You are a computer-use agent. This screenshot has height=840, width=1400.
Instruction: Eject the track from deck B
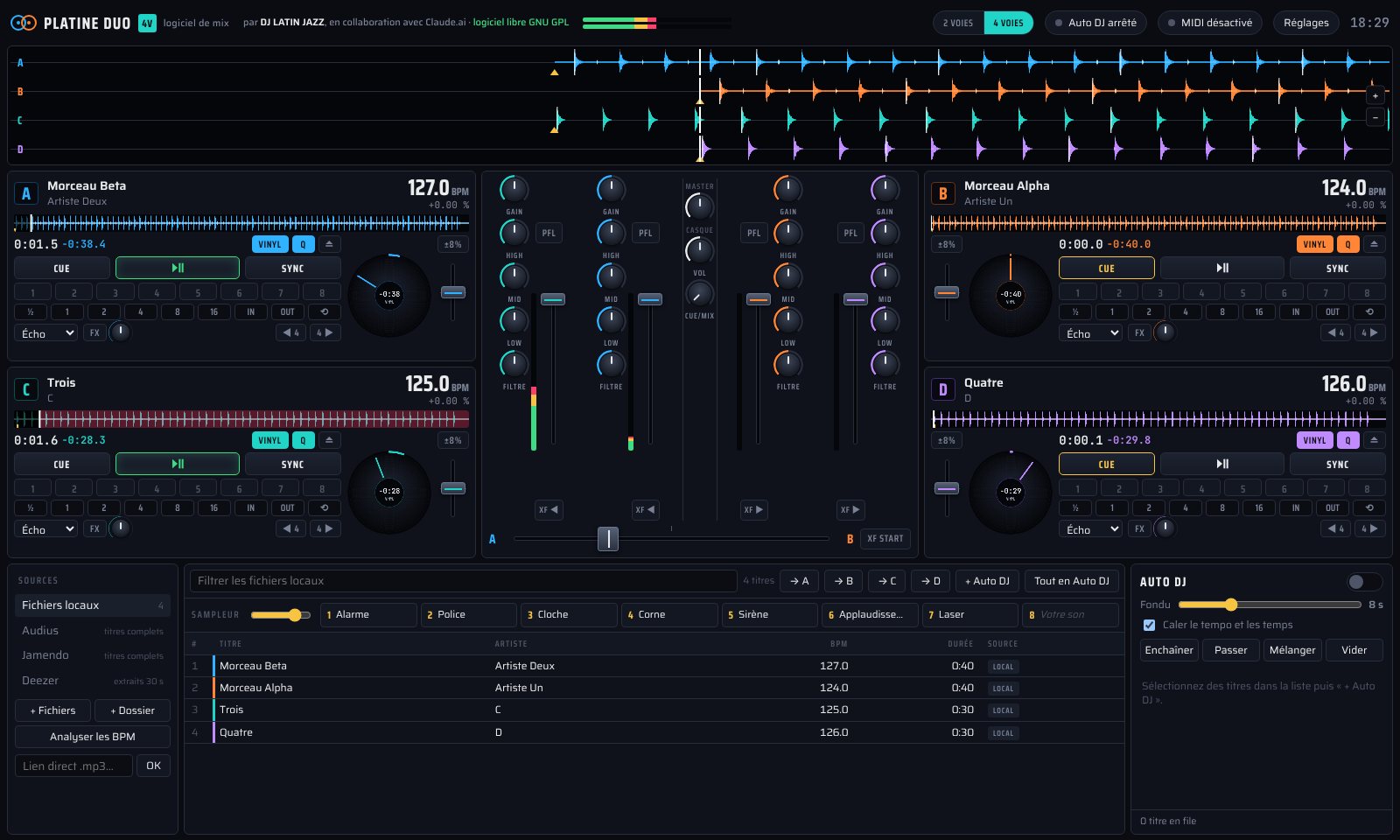tap(1374, 244)
